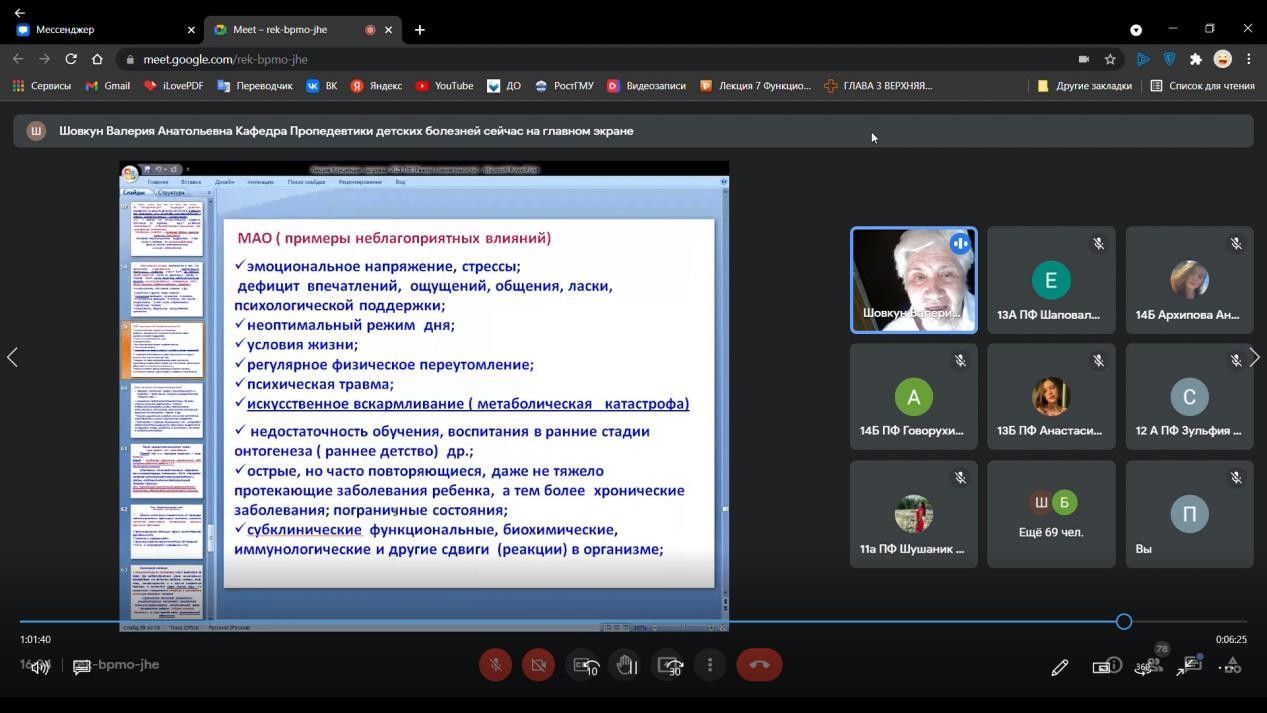This screenshot has width=1267, height=713.
Task: Open a new browser tab
Action: tap(419, 30)
